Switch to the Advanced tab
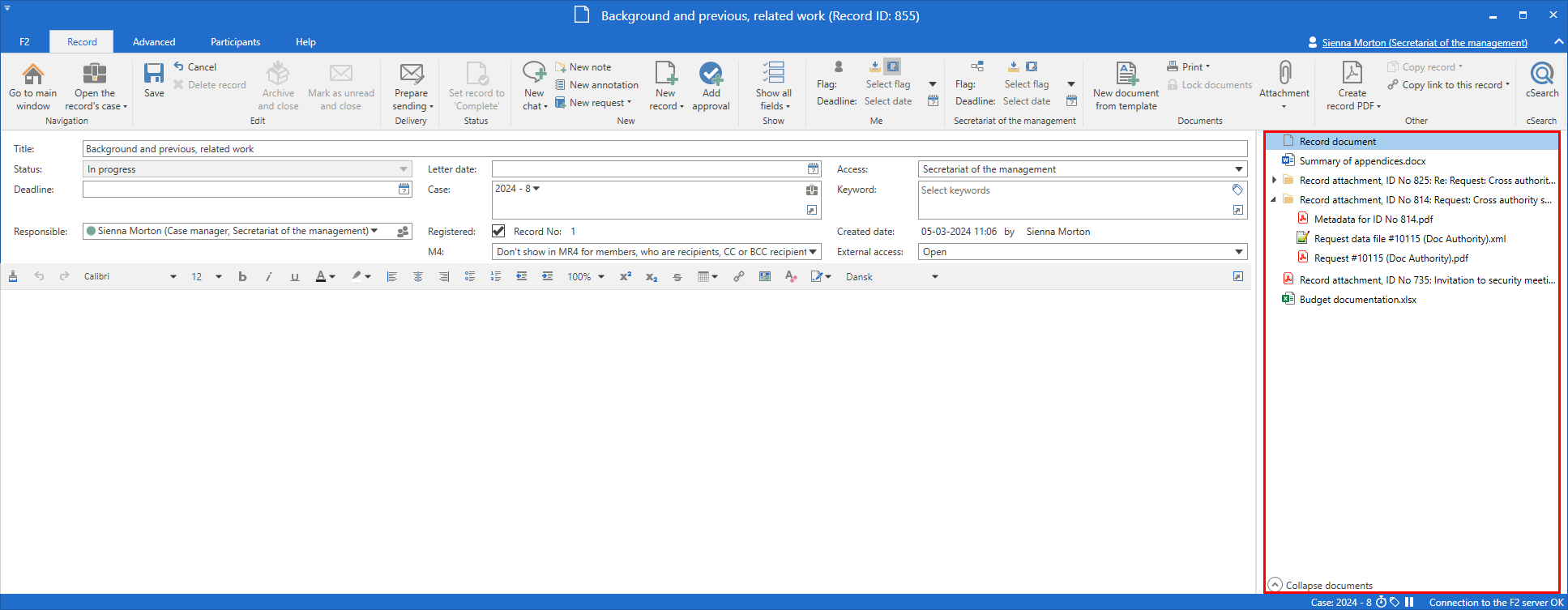 pos(154,42)
